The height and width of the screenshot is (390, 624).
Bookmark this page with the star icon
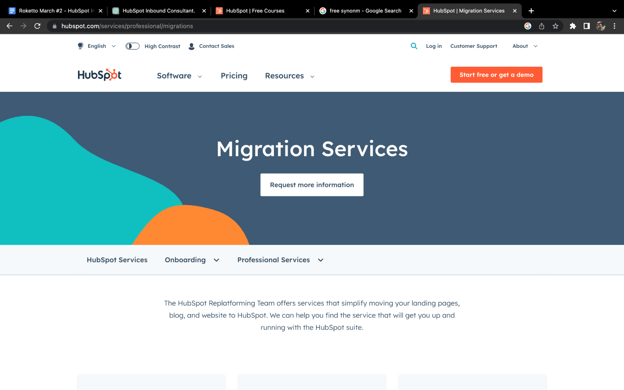click(556, 26)
